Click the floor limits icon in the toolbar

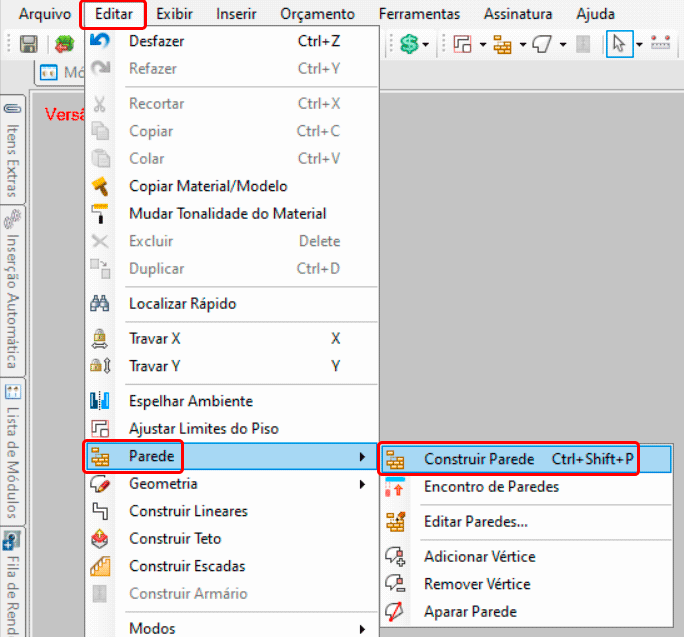pos(462,44)
